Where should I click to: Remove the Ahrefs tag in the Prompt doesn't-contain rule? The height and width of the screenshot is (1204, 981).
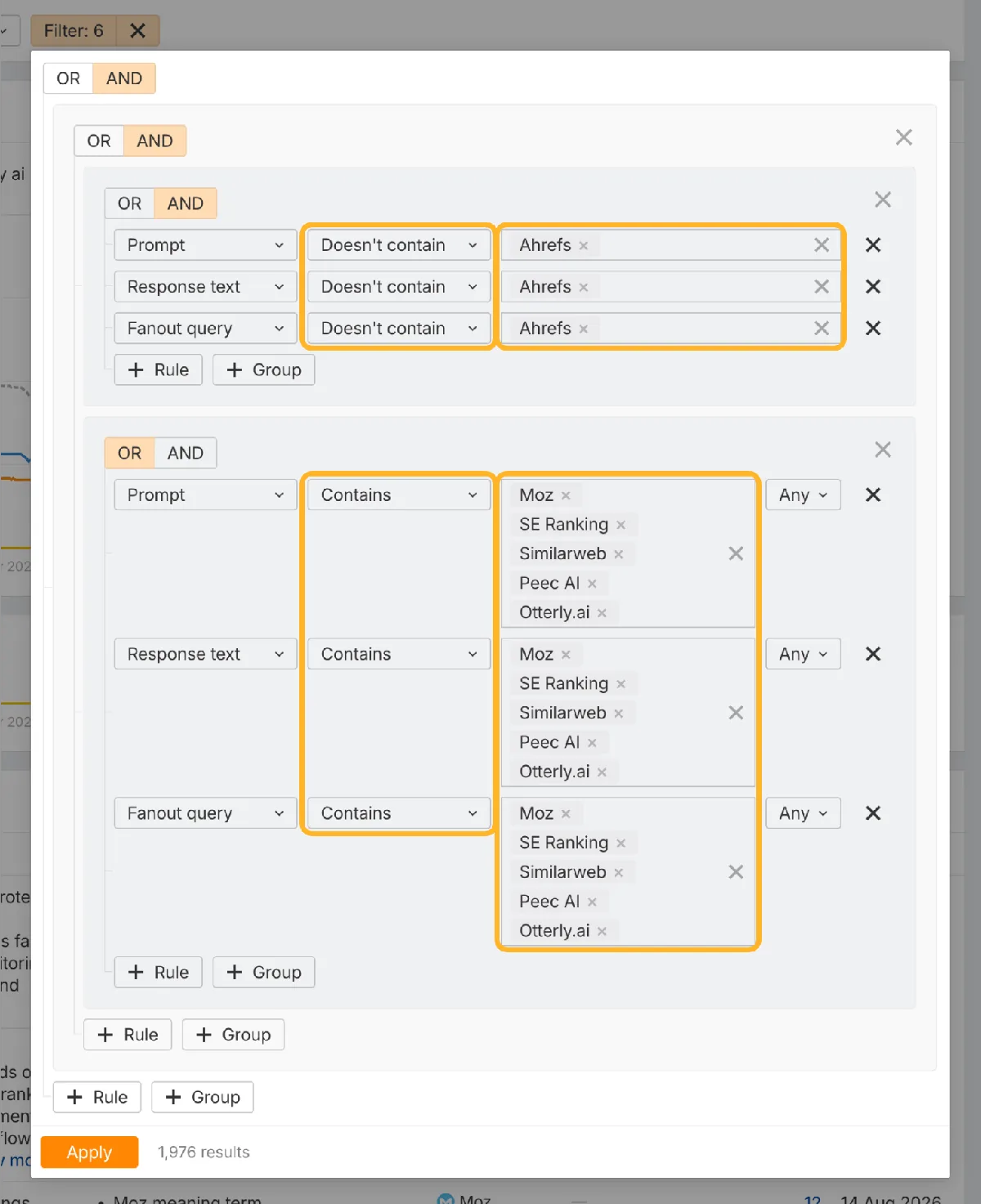(584, 245)
